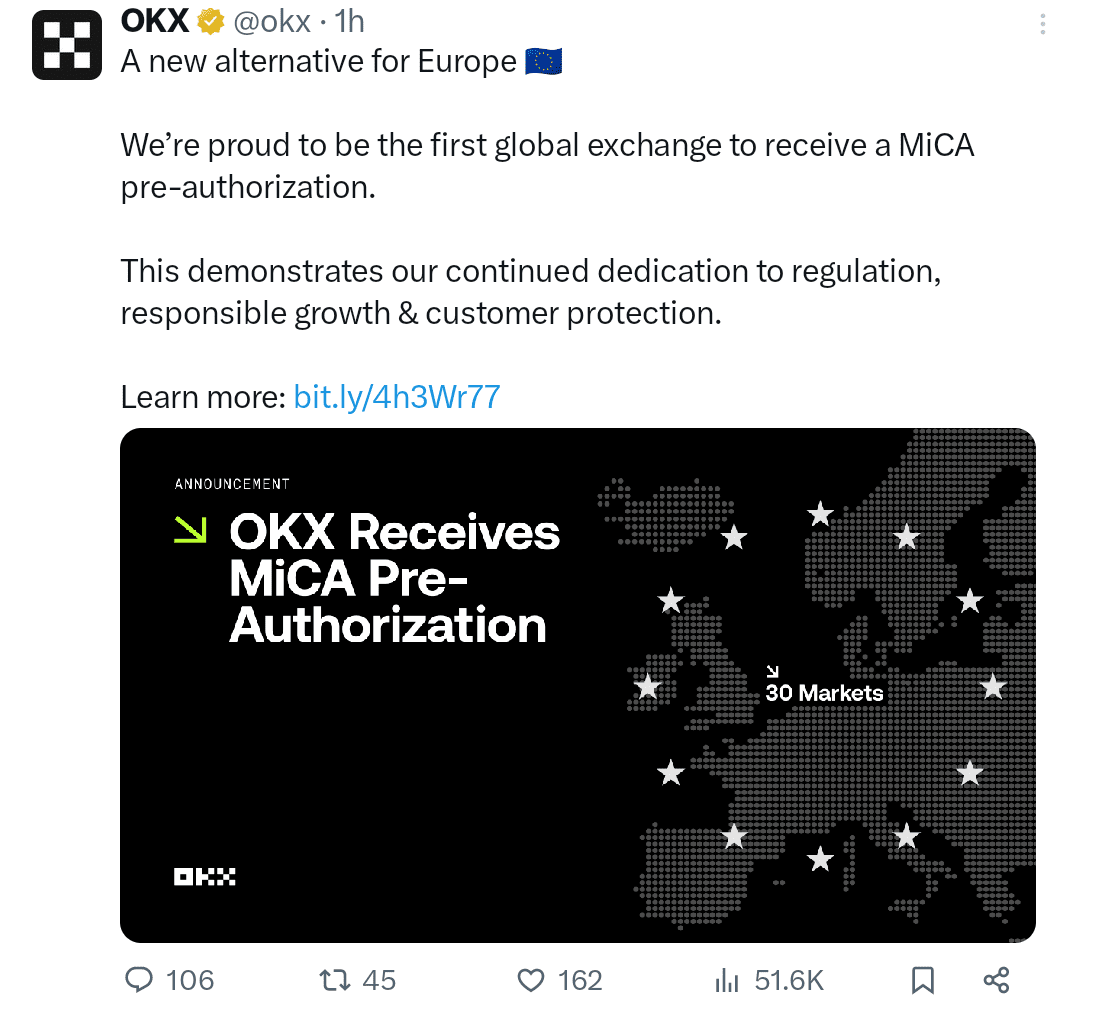1101x1010 pixels.
Task: View analytics showing 51.6K views
Action: click(729, 981)
